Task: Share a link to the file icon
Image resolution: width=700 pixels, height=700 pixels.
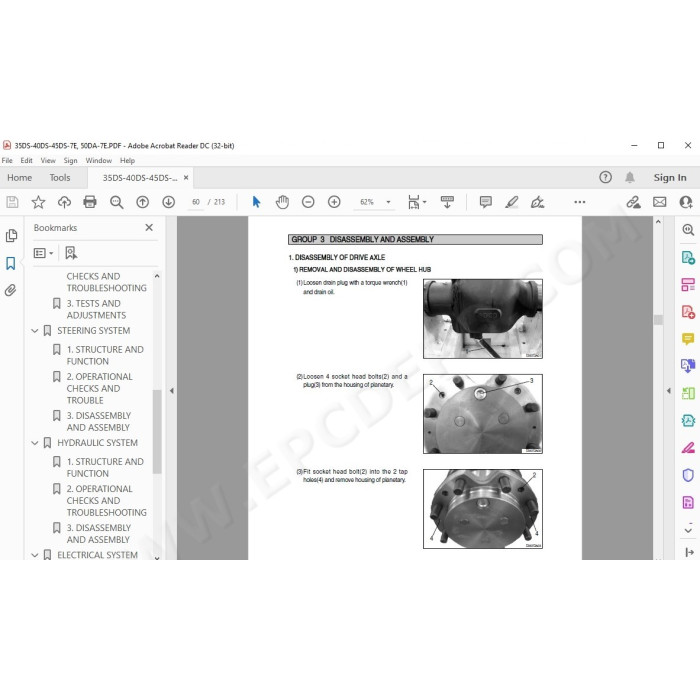Action: click(633, 202)
